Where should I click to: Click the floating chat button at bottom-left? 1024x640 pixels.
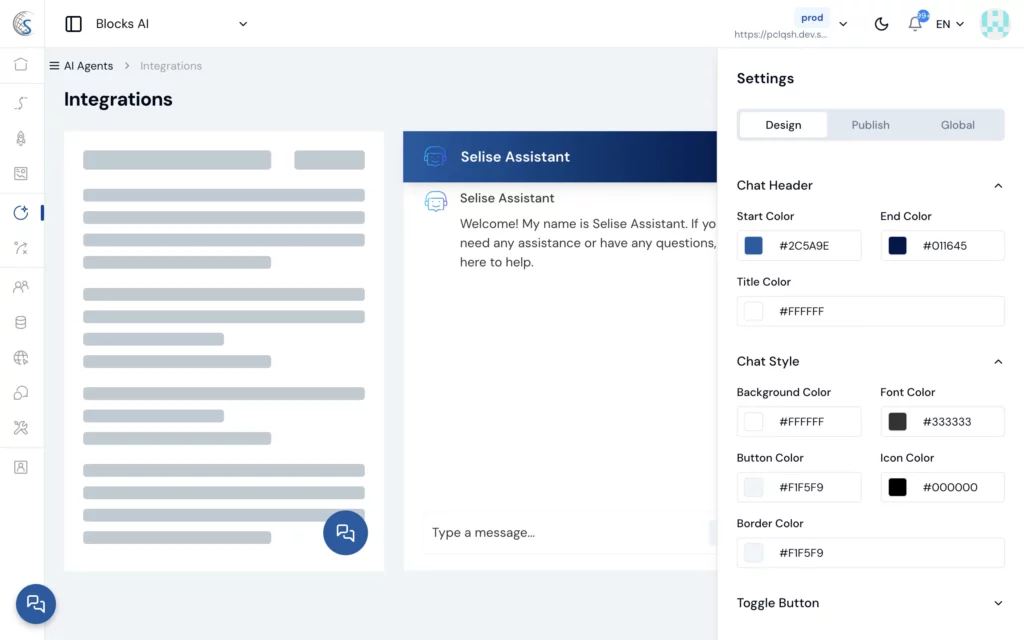36,603
